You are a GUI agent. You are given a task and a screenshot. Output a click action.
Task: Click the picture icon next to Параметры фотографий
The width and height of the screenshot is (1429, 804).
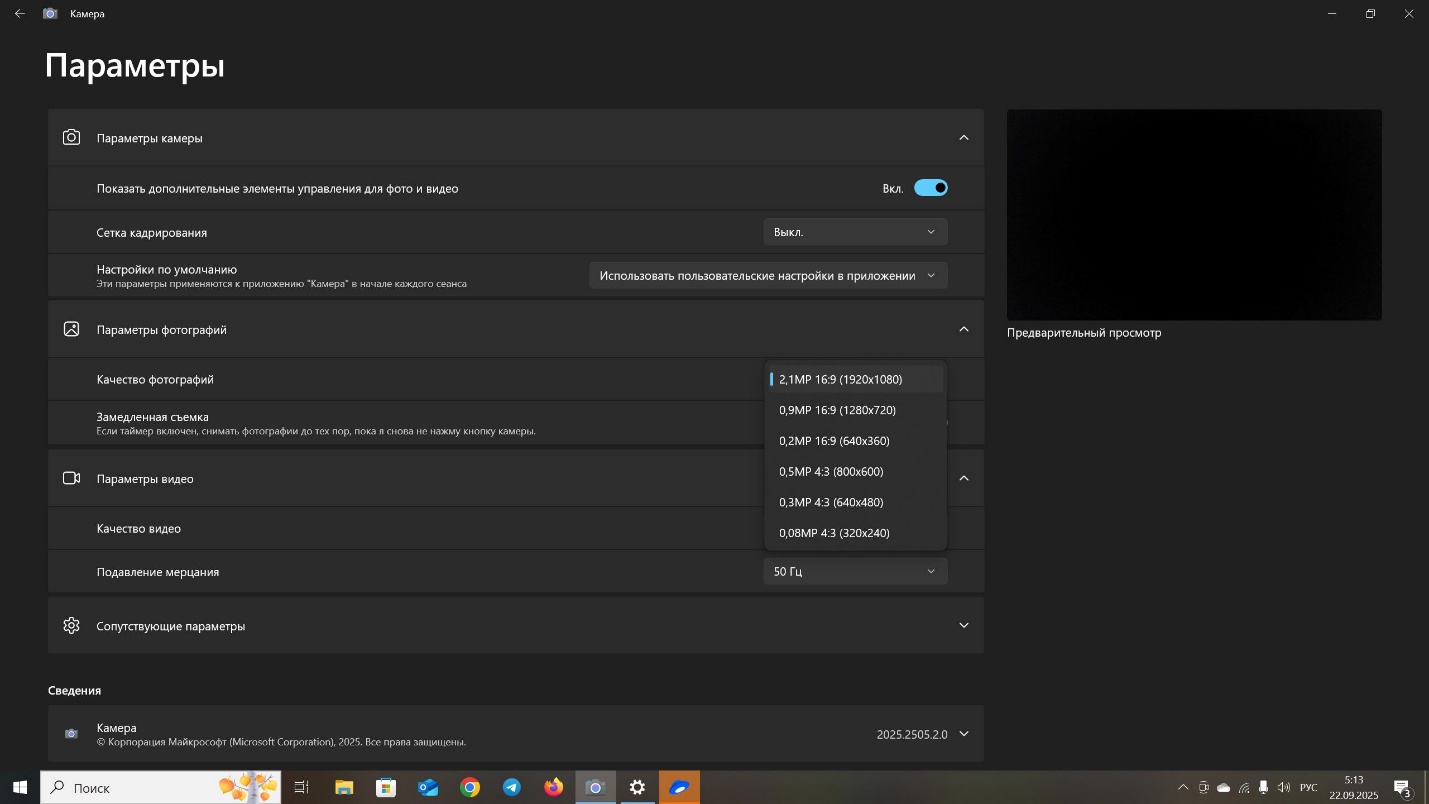[x=71, y=329]
